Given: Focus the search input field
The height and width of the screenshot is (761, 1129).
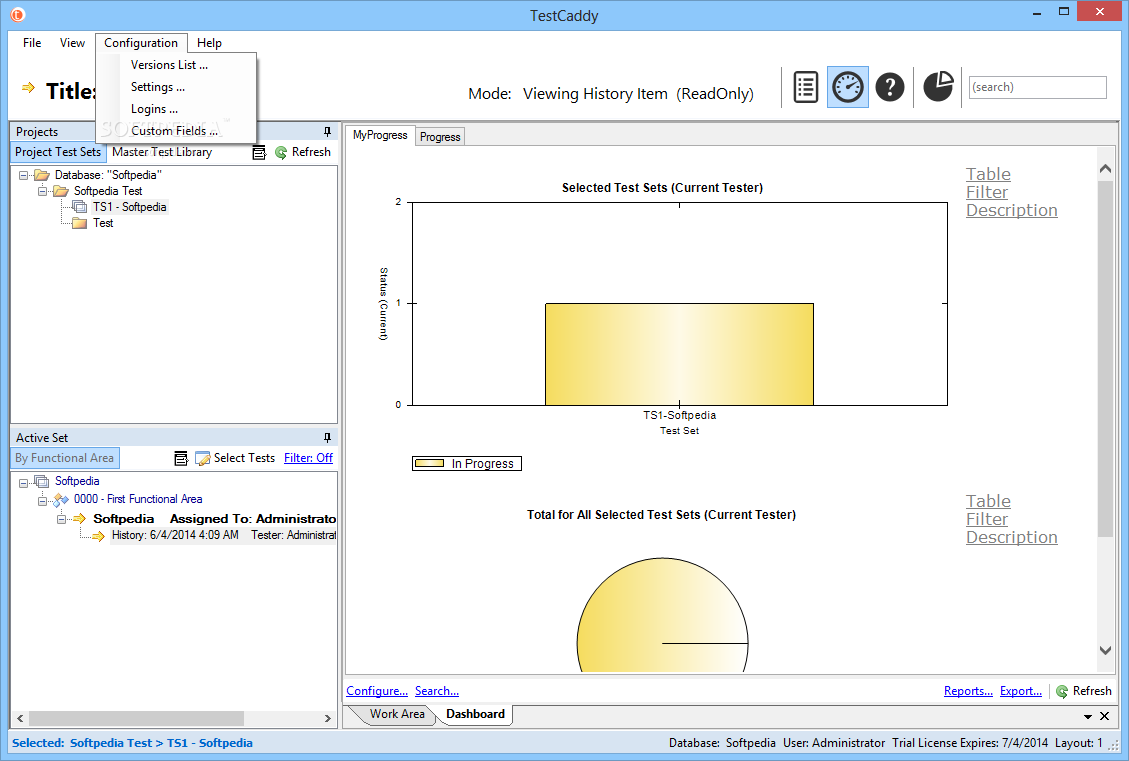Looking at the screenshot, I should (x=1038, y=87).
